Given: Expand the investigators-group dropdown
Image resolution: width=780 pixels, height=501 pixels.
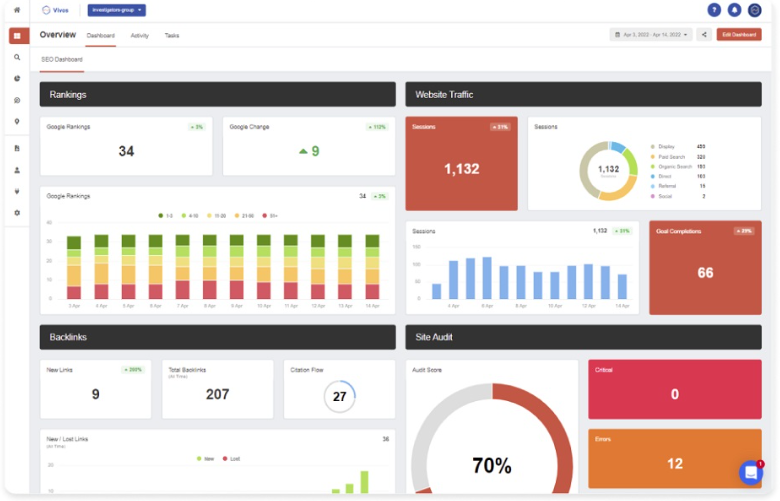Looking at the screenshot, I should (x=116, y=10).
